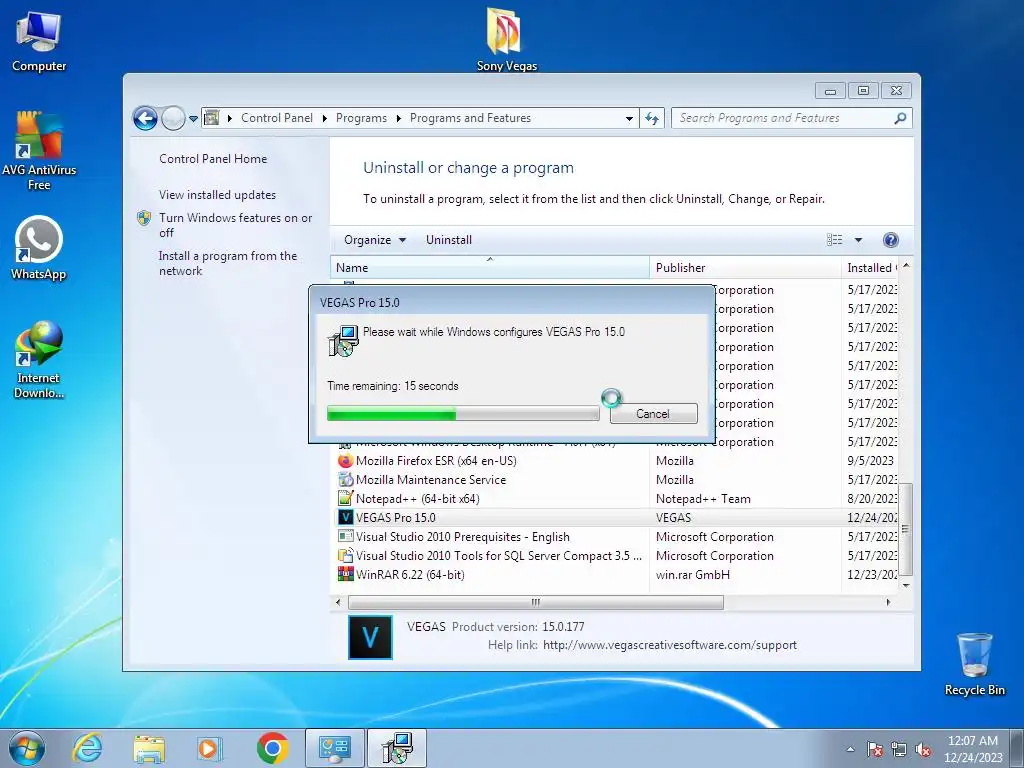Open the Computer desktop icon

39,42
